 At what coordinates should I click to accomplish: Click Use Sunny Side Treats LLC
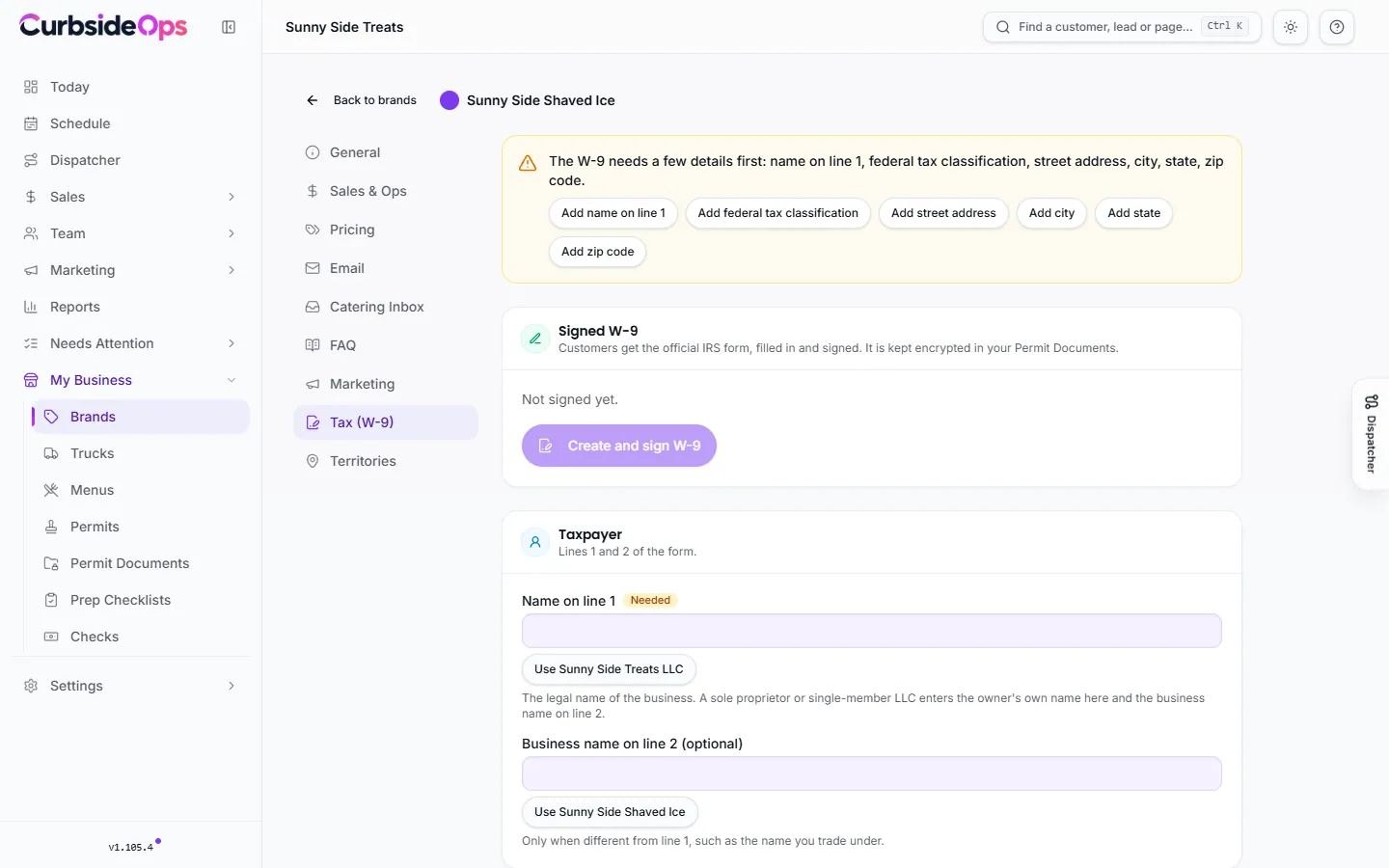tap(609, 669)
